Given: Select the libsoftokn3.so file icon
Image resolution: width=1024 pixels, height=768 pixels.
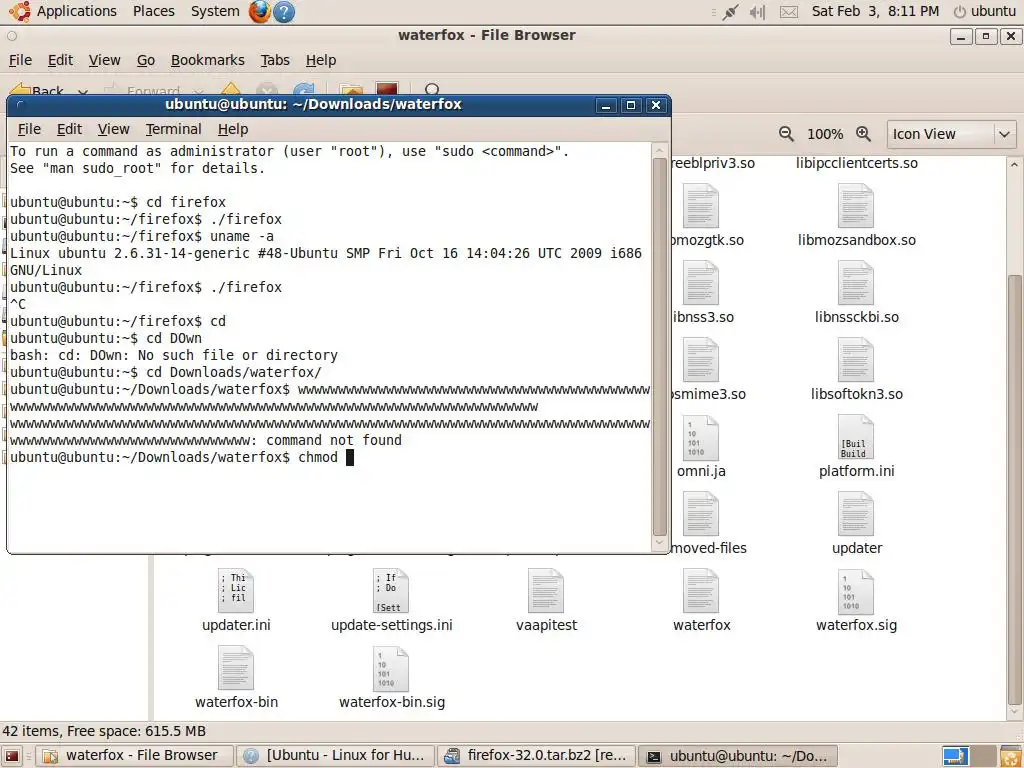Looking at the screenshot, I should (856, 360).
